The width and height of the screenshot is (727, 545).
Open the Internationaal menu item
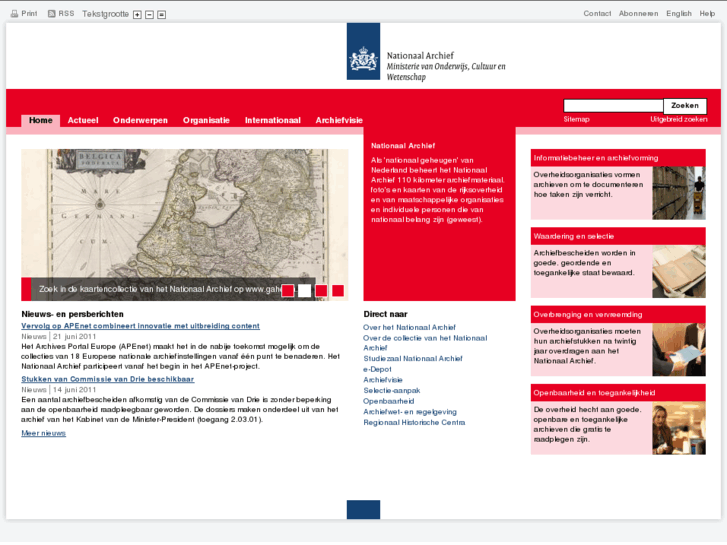(273, 121)
